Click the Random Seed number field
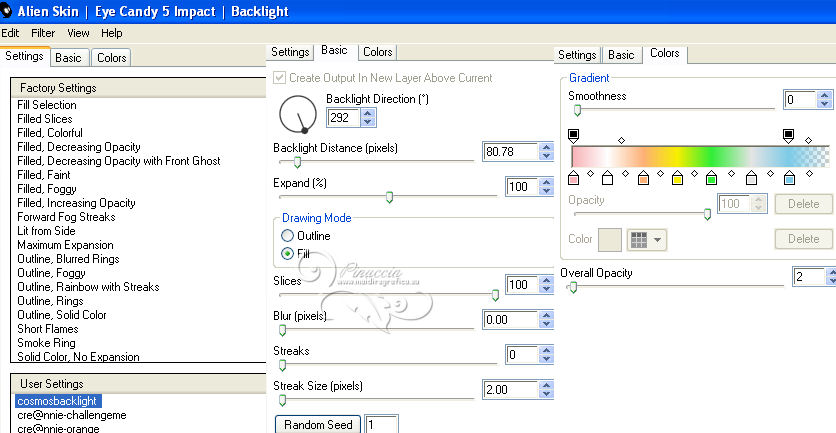The image size is (836, 433). pyautogui.click(x=381, y=425)
